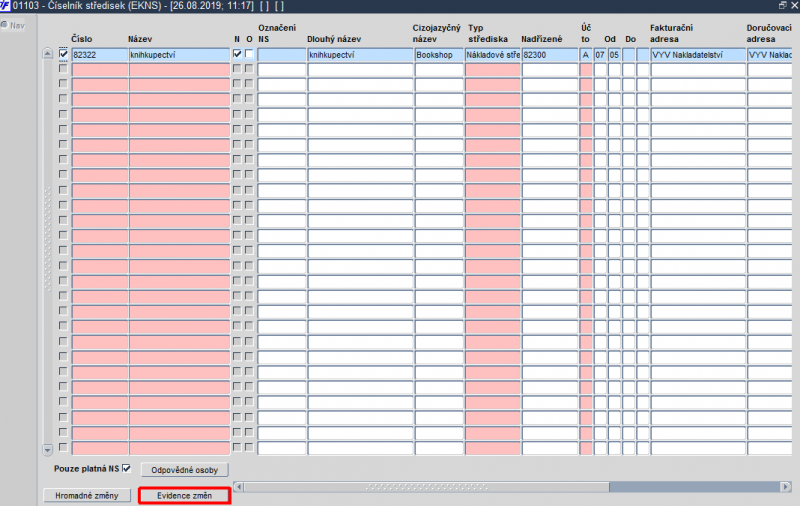Click the Typ střediska column header
The height and width of the screenshot is (506, 800).
[488, 33]
